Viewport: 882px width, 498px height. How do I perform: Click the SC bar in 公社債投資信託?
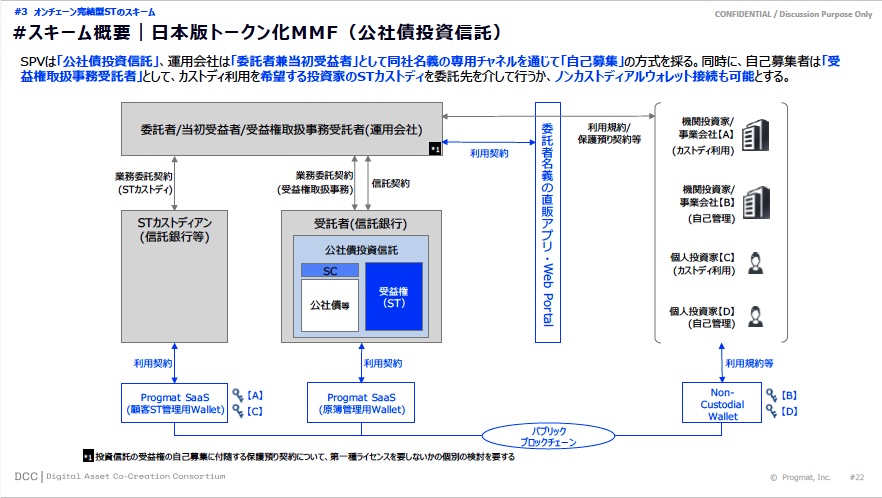click(329, 270)
